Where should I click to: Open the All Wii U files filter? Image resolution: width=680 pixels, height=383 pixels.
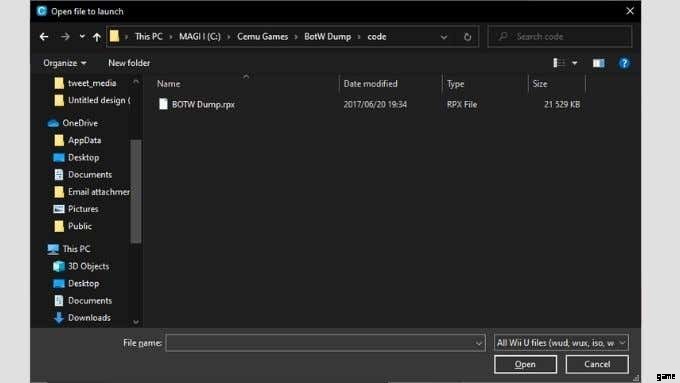point(561,343)
